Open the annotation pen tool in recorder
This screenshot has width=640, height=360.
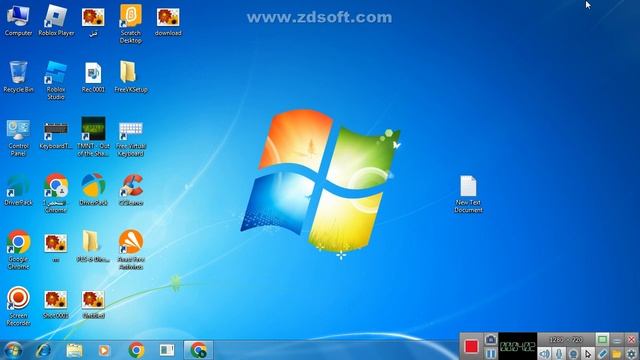tap(602, 354)
